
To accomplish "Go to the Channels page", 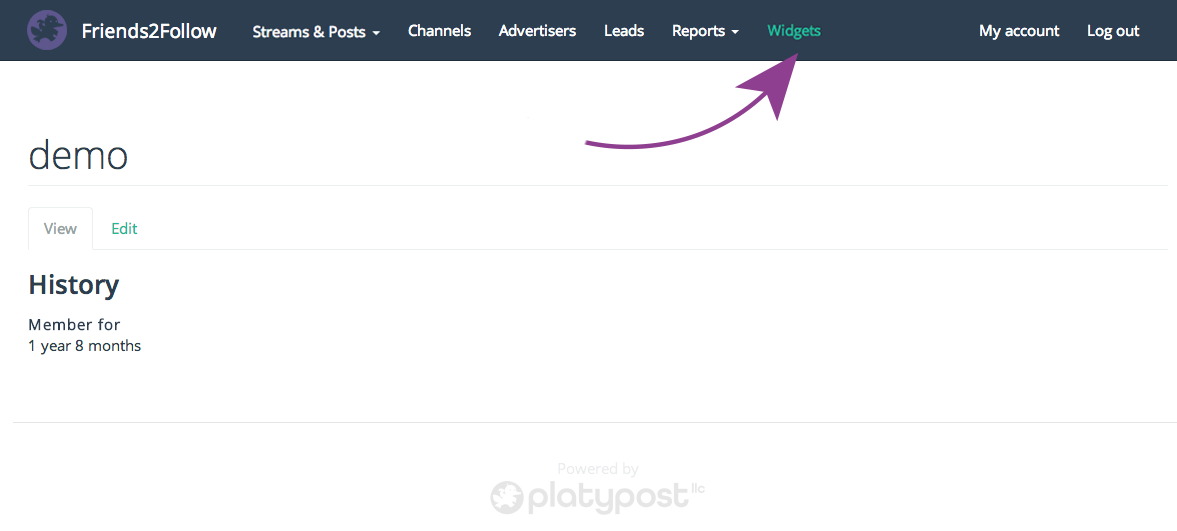I will (x=439, y=31).
